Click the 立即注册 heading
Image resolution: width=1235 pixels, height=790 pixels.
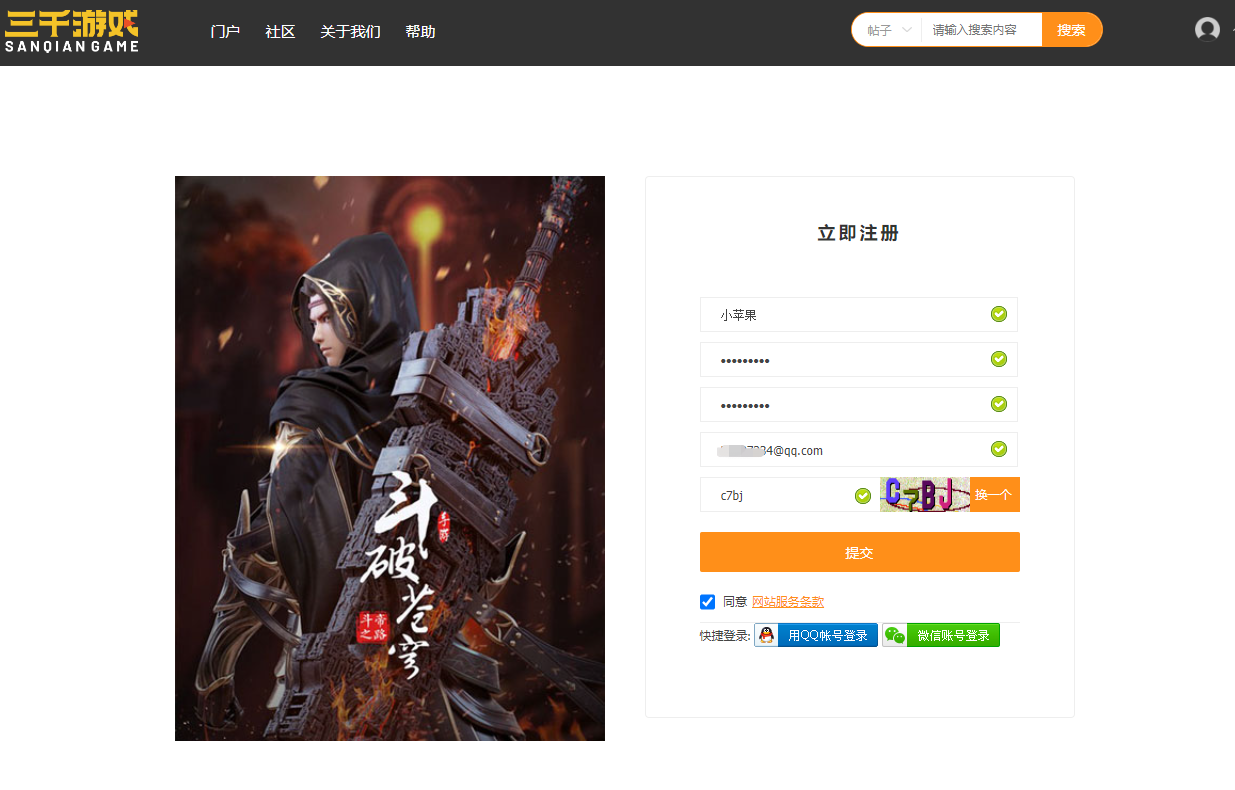[x=859, y=233]
